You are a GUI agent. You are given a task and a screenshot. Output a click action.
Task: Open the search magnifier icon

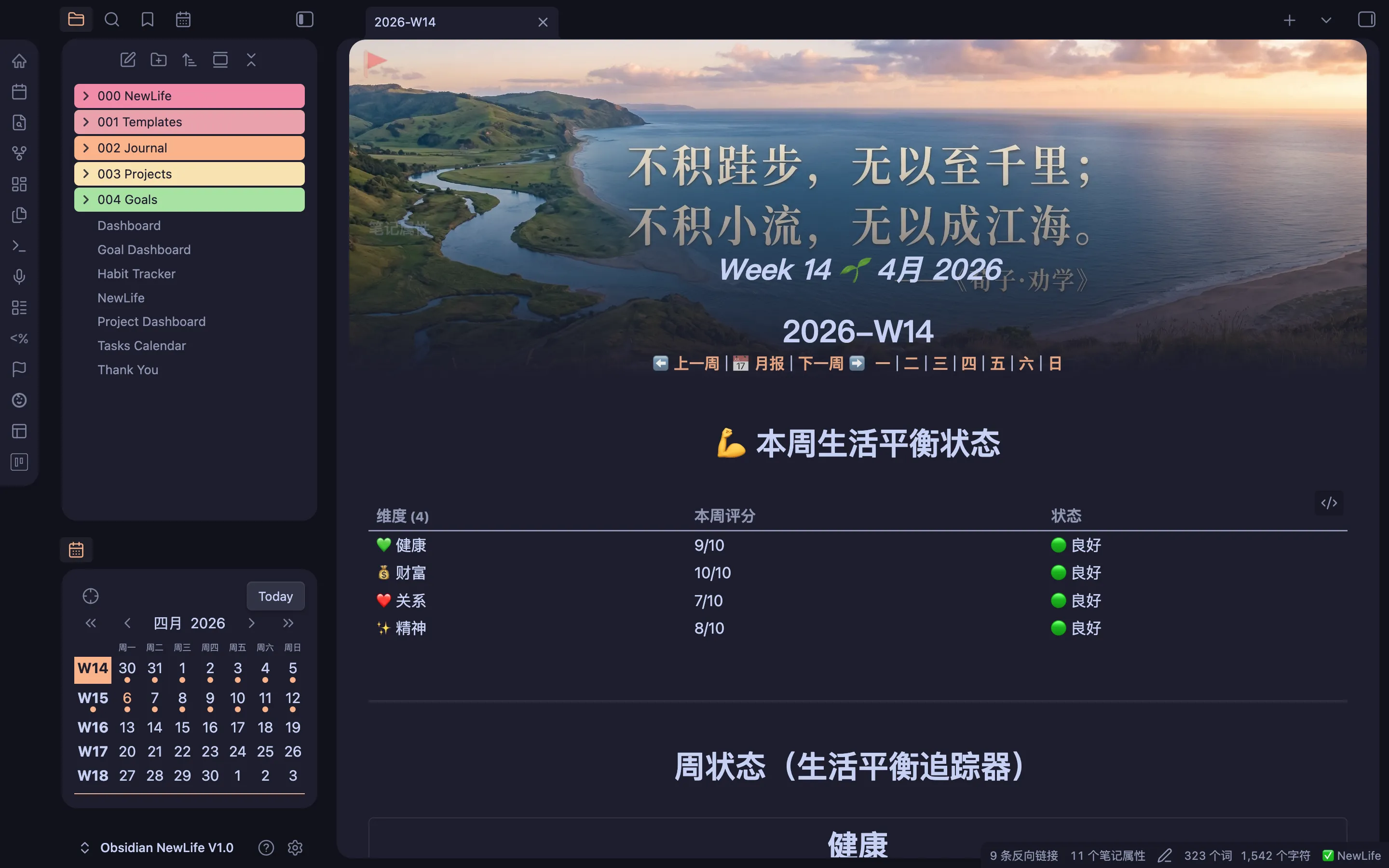click(112, 19)
